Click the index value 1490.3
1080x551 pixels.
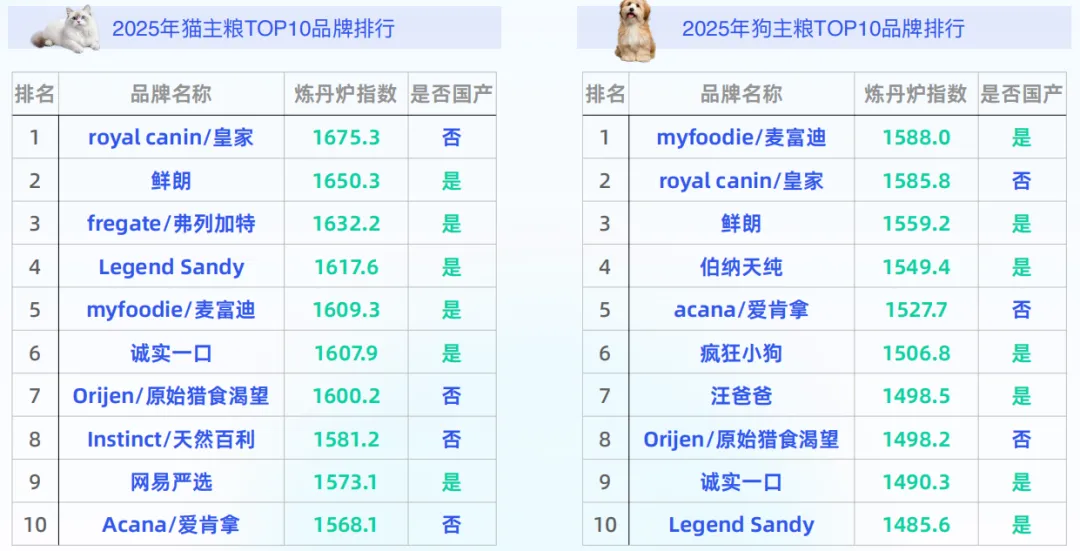click(x=916, y=482)
